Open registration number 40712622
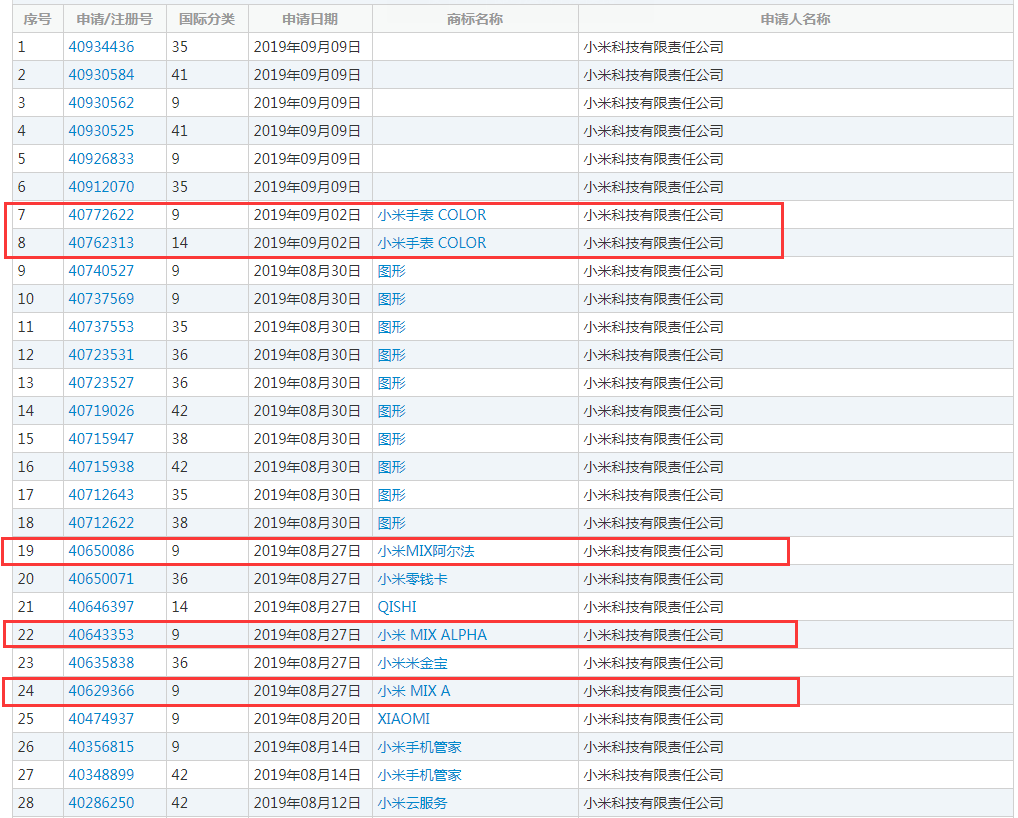Screen dimensions: 1018x818 pos(101,523)
